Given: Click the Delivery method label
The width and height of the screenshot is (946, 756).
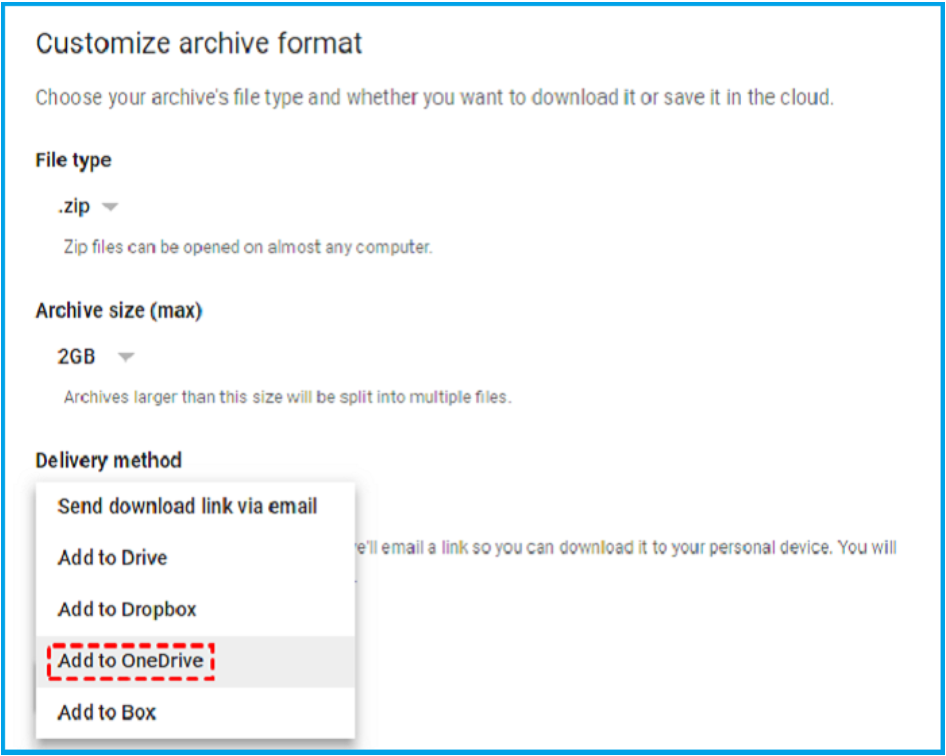Looking at the screenshot, I should click(x=109, y=460).
